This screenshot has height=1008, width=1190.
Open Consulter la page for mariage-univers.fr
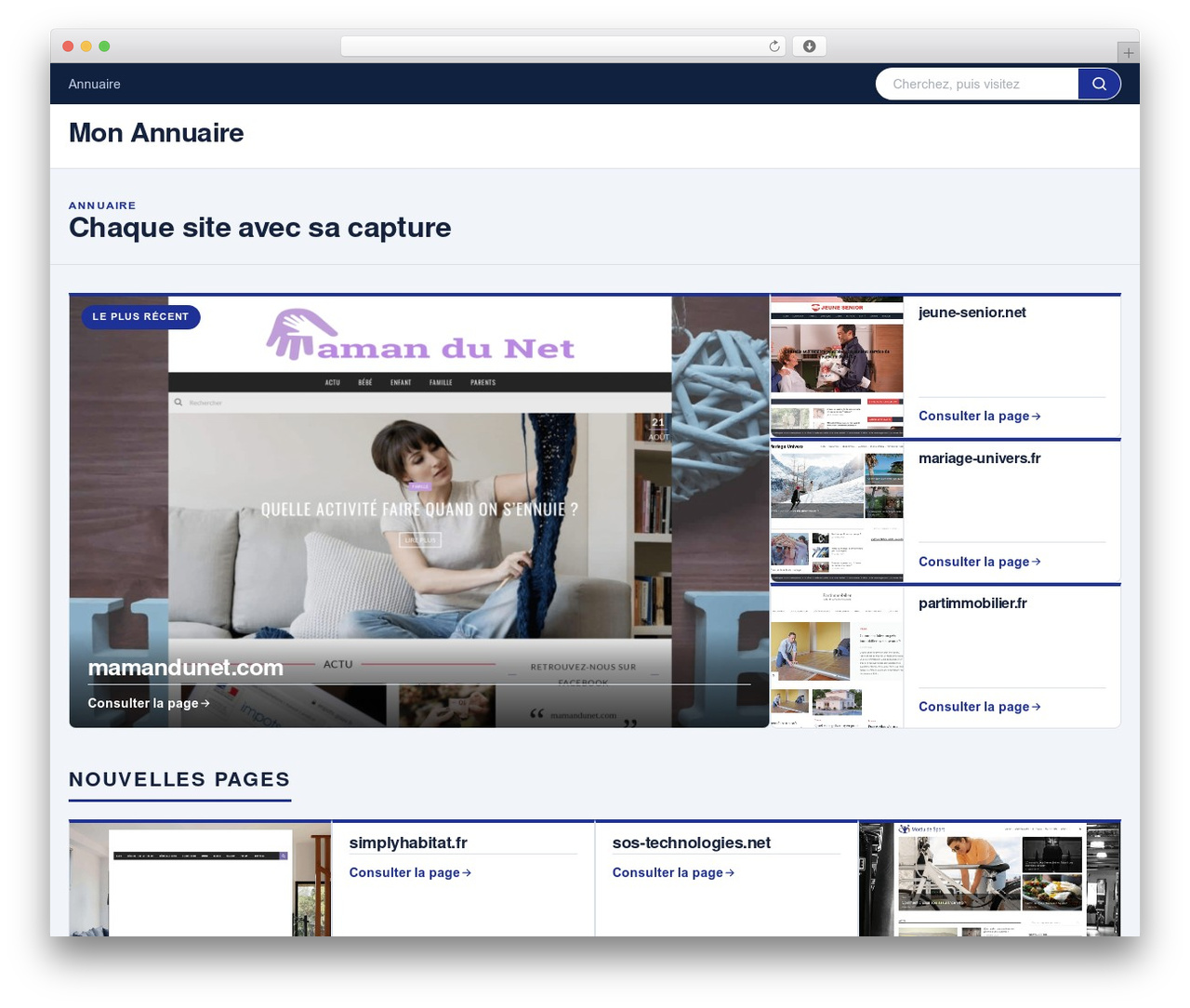coord(980,562)
